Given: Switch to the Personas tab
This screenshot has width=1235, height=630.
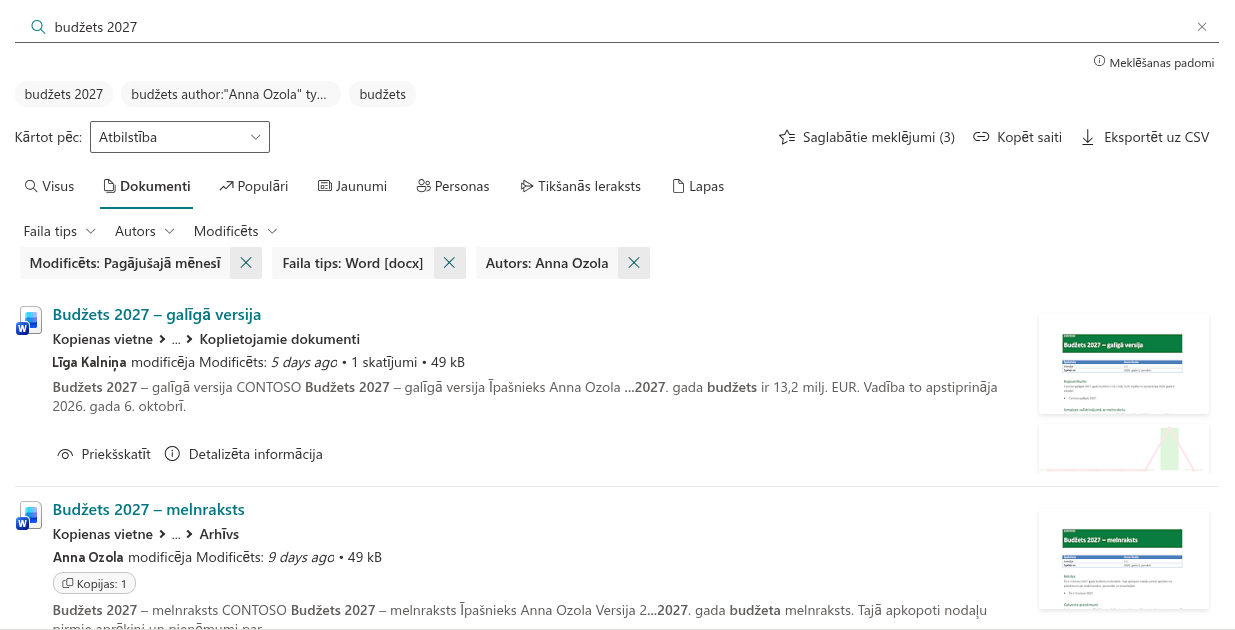Looking at the screenshot, I should (x=453, y=186).
